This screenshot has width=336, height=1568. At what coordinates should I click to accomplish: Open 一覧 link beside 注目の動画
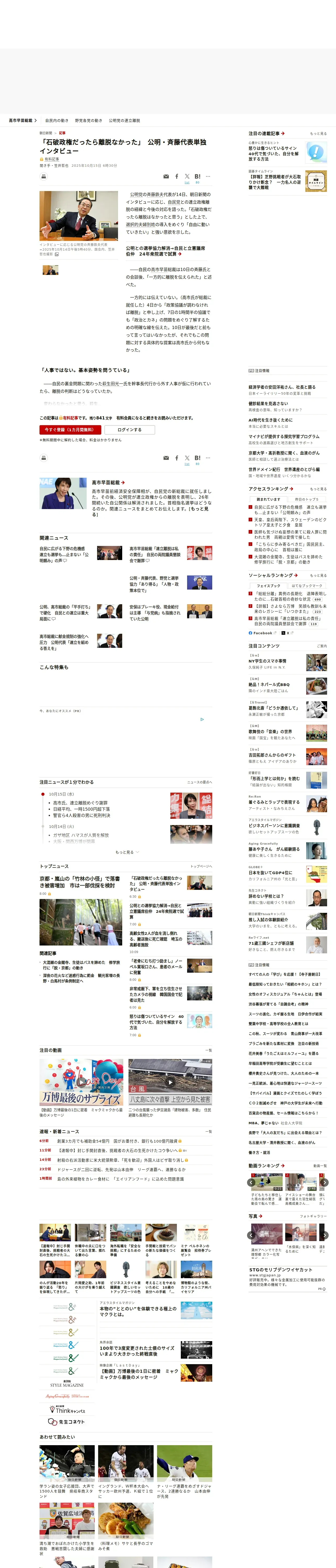point(209,1050)
